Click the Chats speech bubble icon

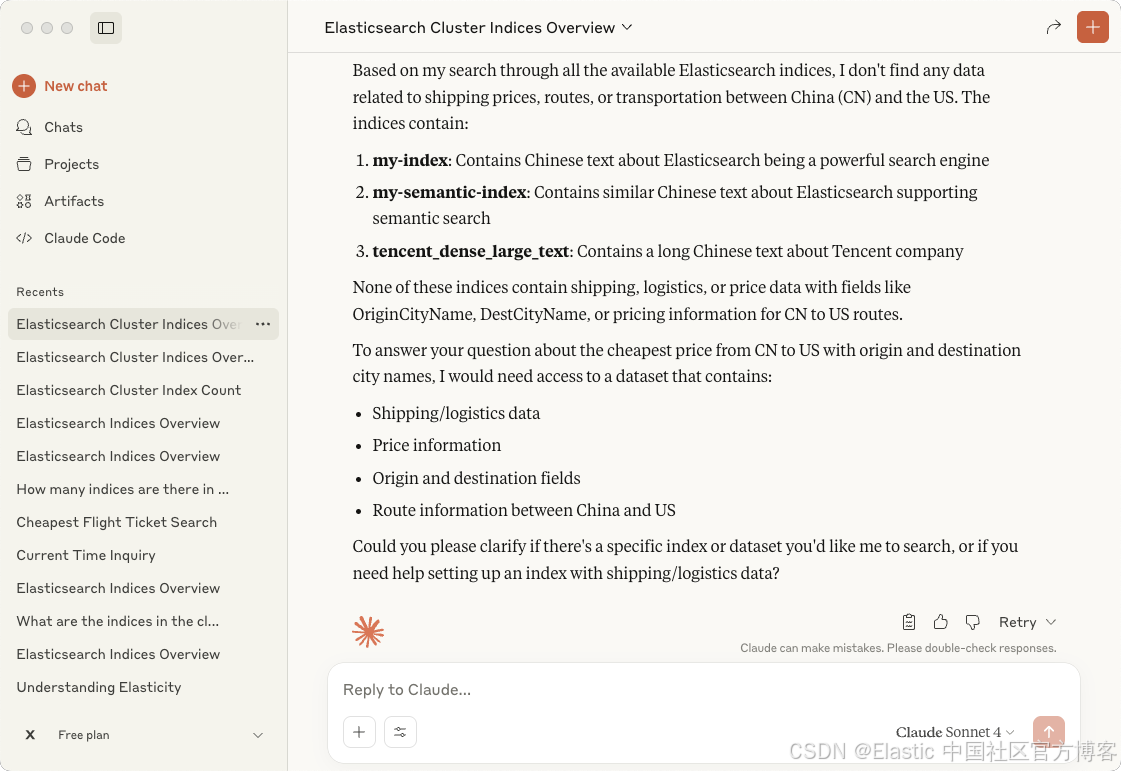[24, 127]
